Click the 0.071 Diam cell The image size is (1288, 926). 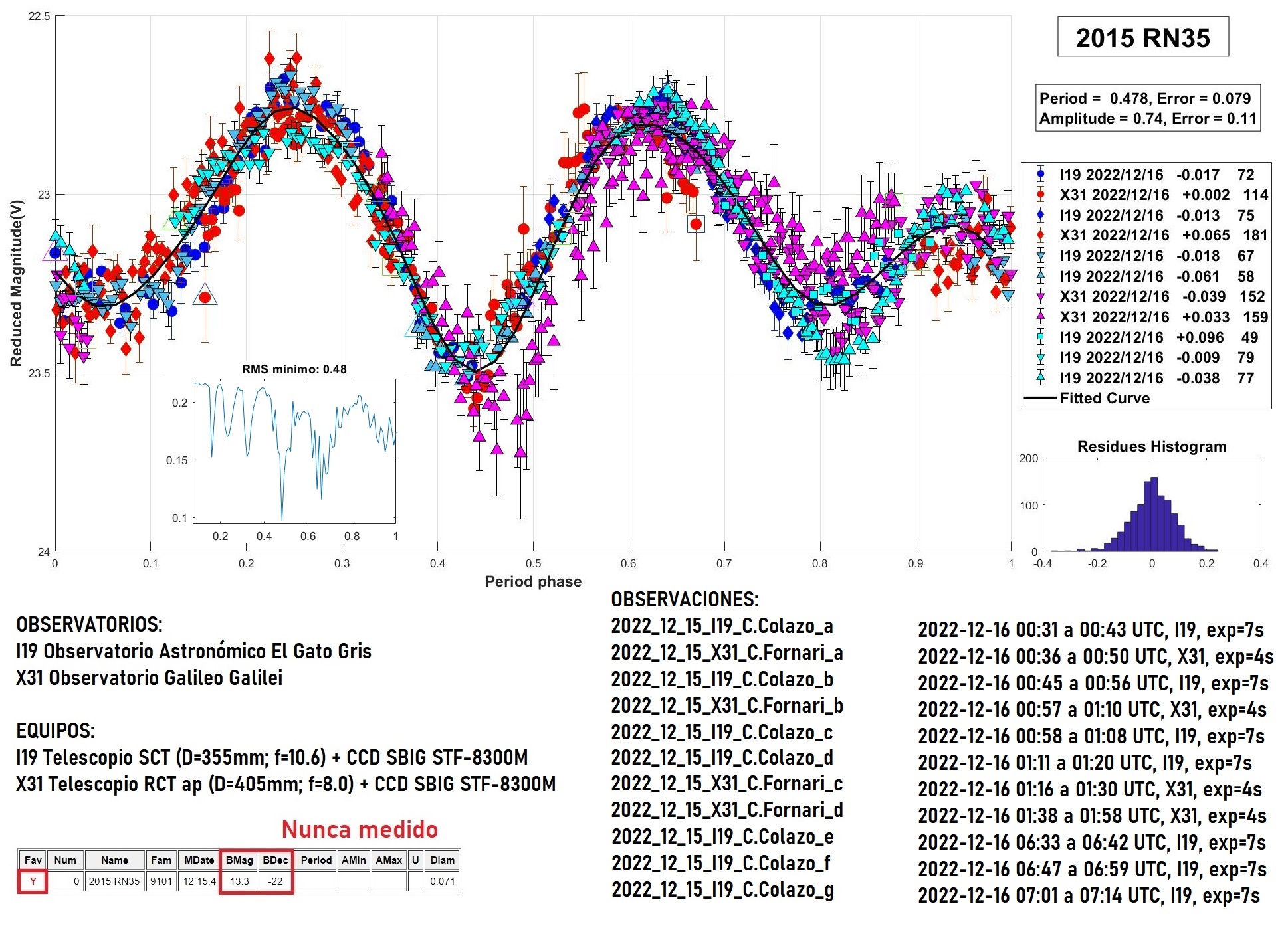point(442,881)
